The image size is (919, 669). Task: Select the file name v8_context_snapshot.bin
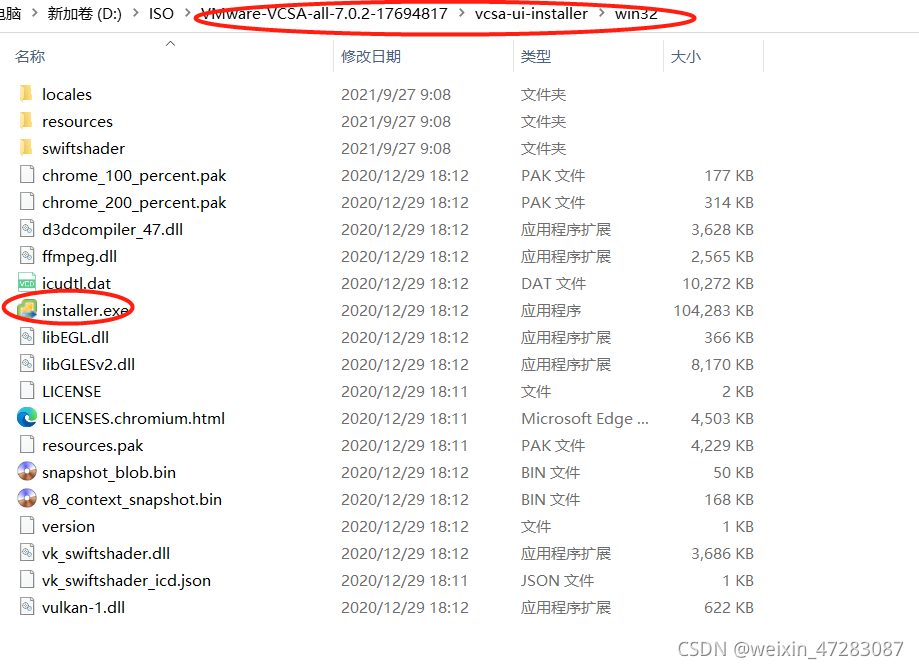[x=132, y=499]
